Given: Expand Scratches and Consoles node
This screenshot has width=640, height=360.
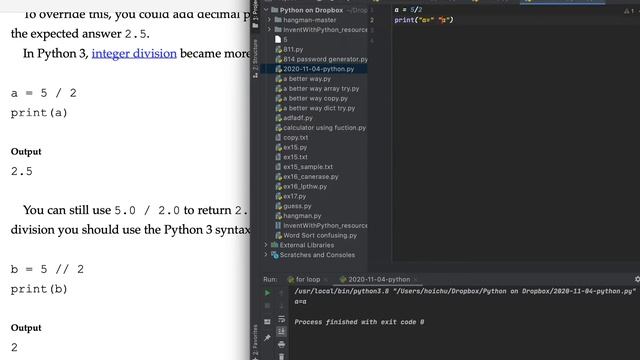Looking at the screenshot, I should [266, 255].
